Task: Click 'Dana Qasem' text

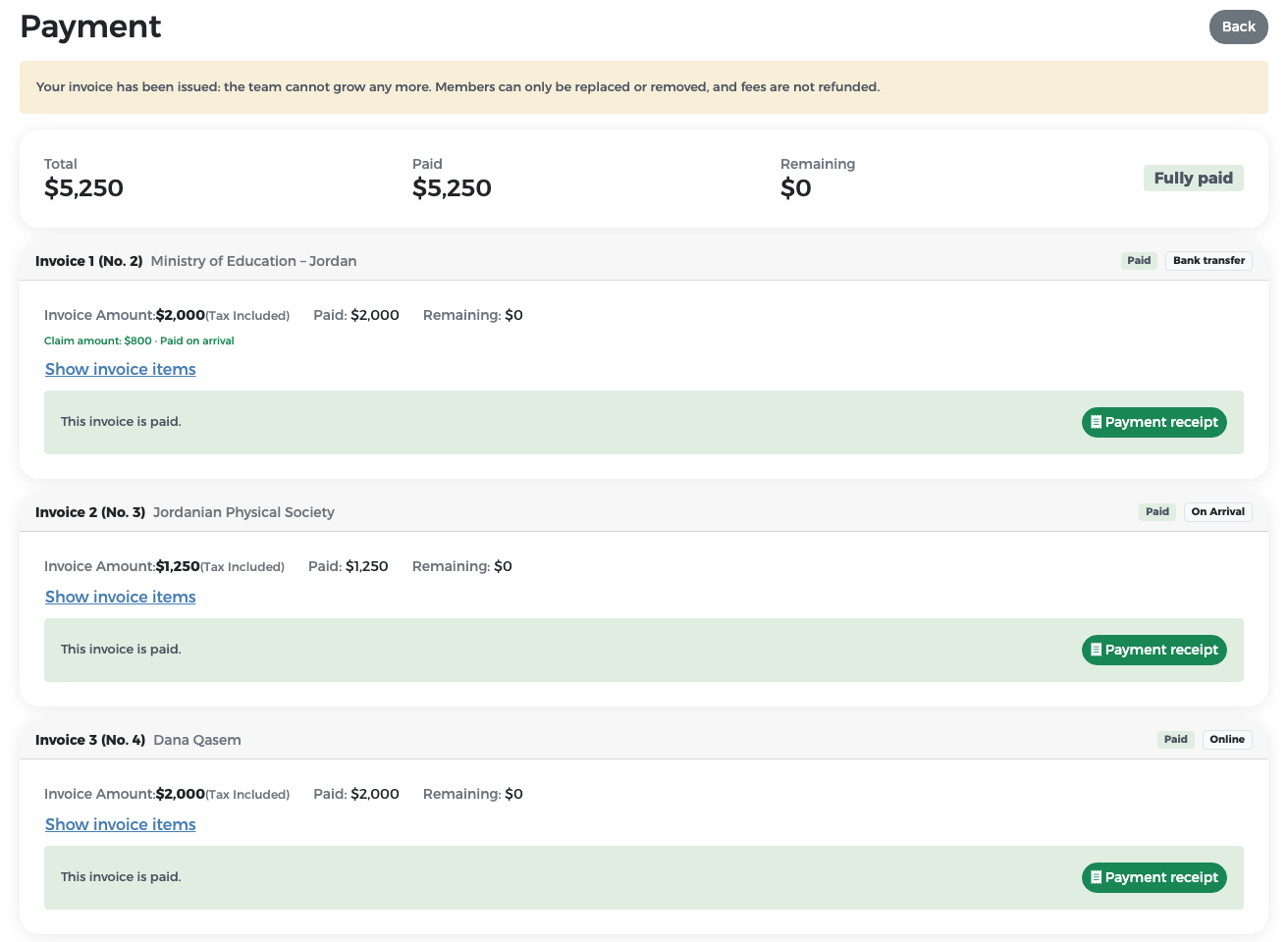Action: 197,740
